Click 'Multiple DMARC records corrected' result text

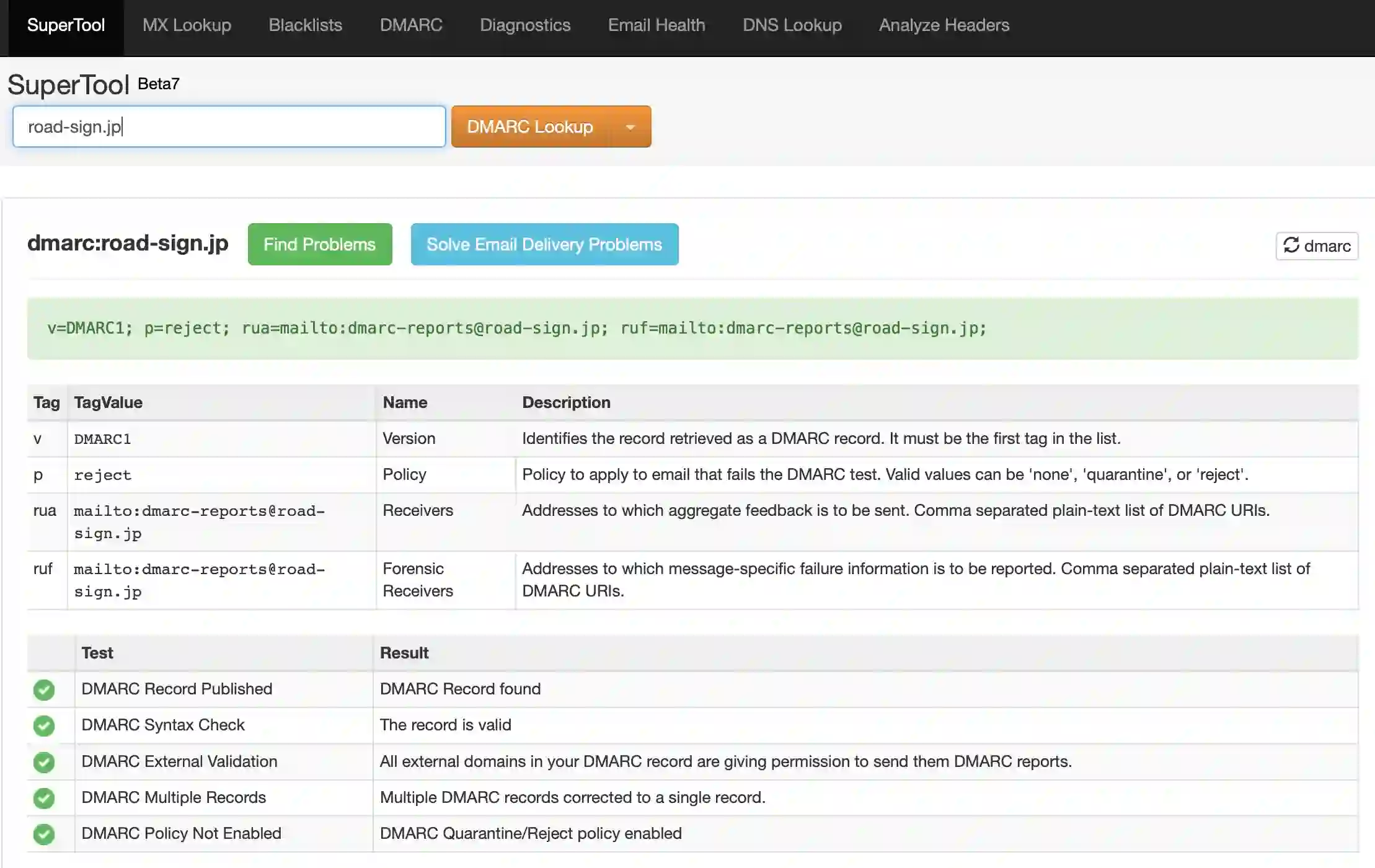(572, 797)
